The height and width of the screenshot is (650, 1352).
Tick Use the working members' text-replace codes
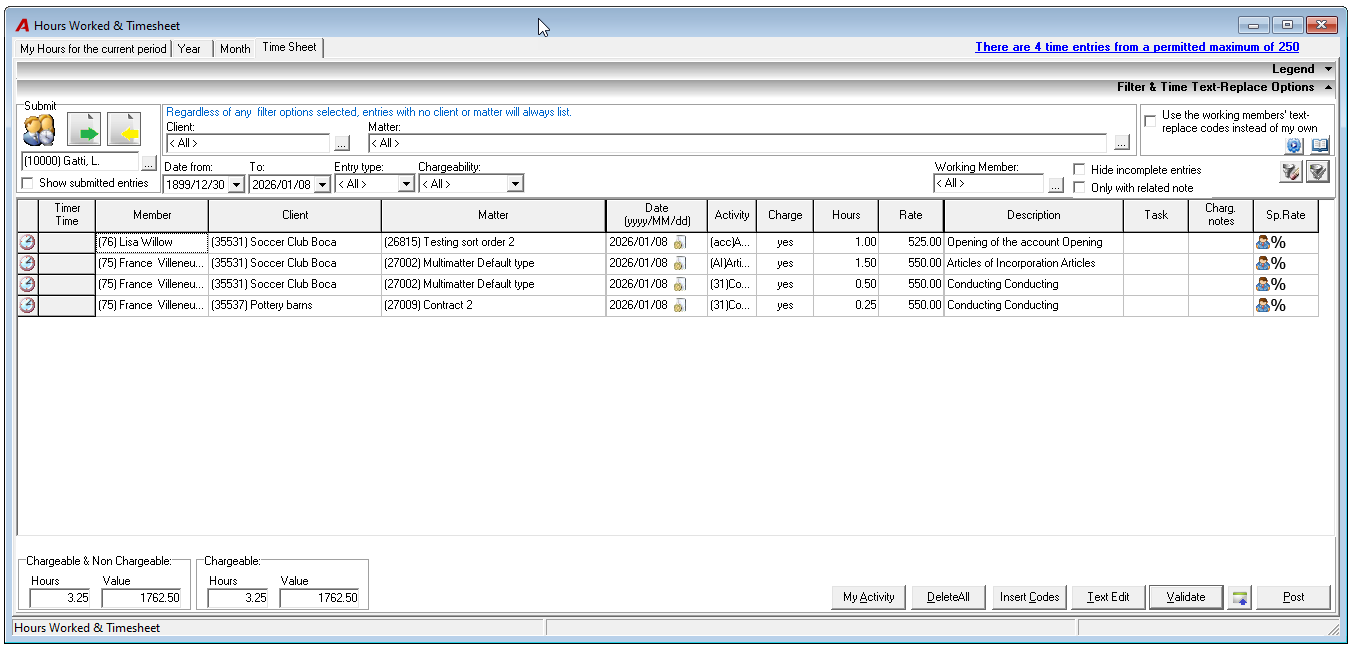[1150, 121]
